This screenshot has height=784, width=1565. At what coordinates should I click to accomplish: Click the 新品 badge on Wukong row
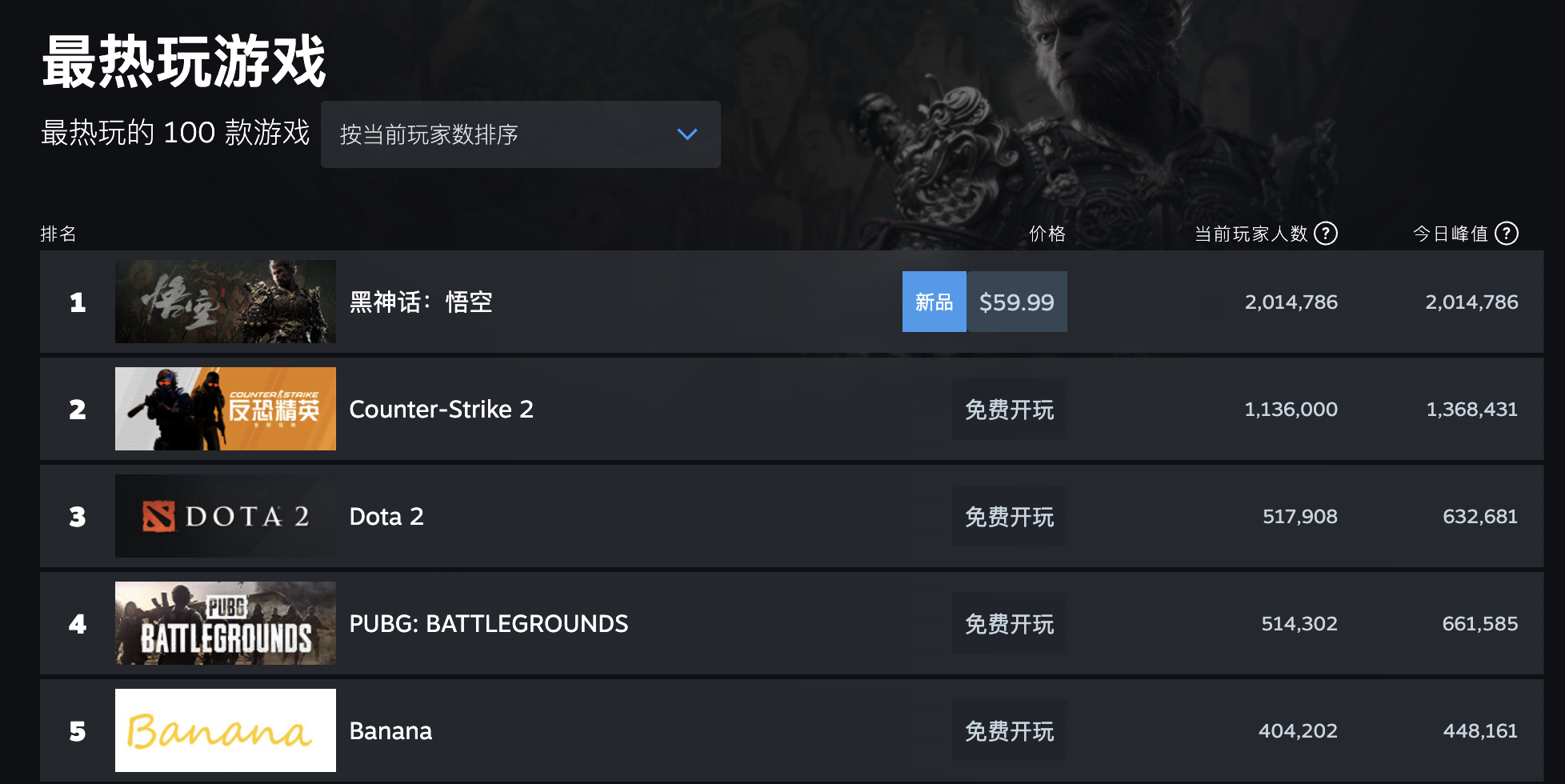coord(934,302)
